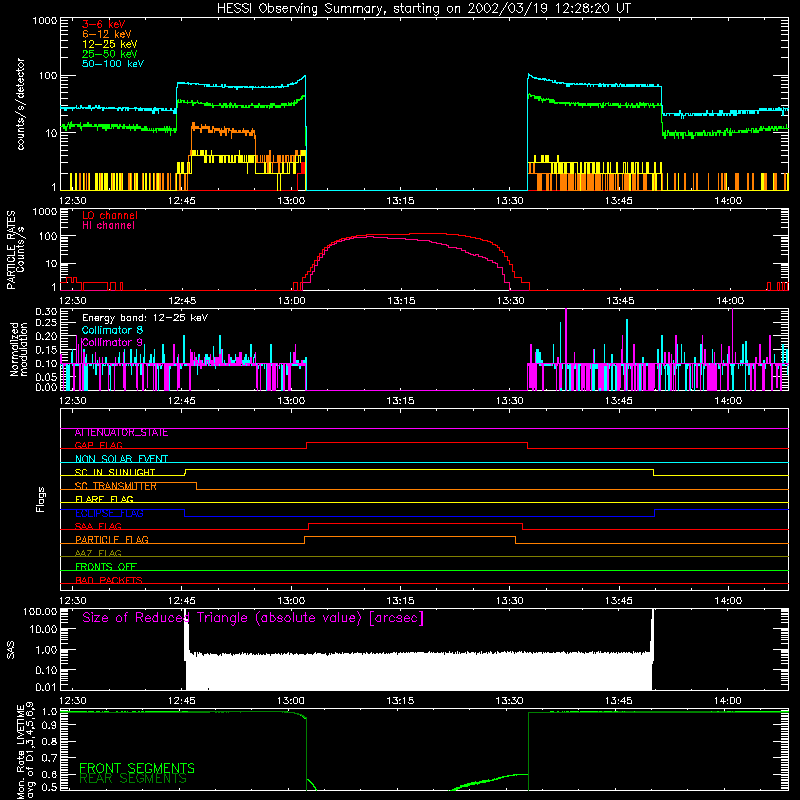This screenshot has height=800, width=800.
Task: Click the "counts/s/detector" axis label
Action: point(20,104)
